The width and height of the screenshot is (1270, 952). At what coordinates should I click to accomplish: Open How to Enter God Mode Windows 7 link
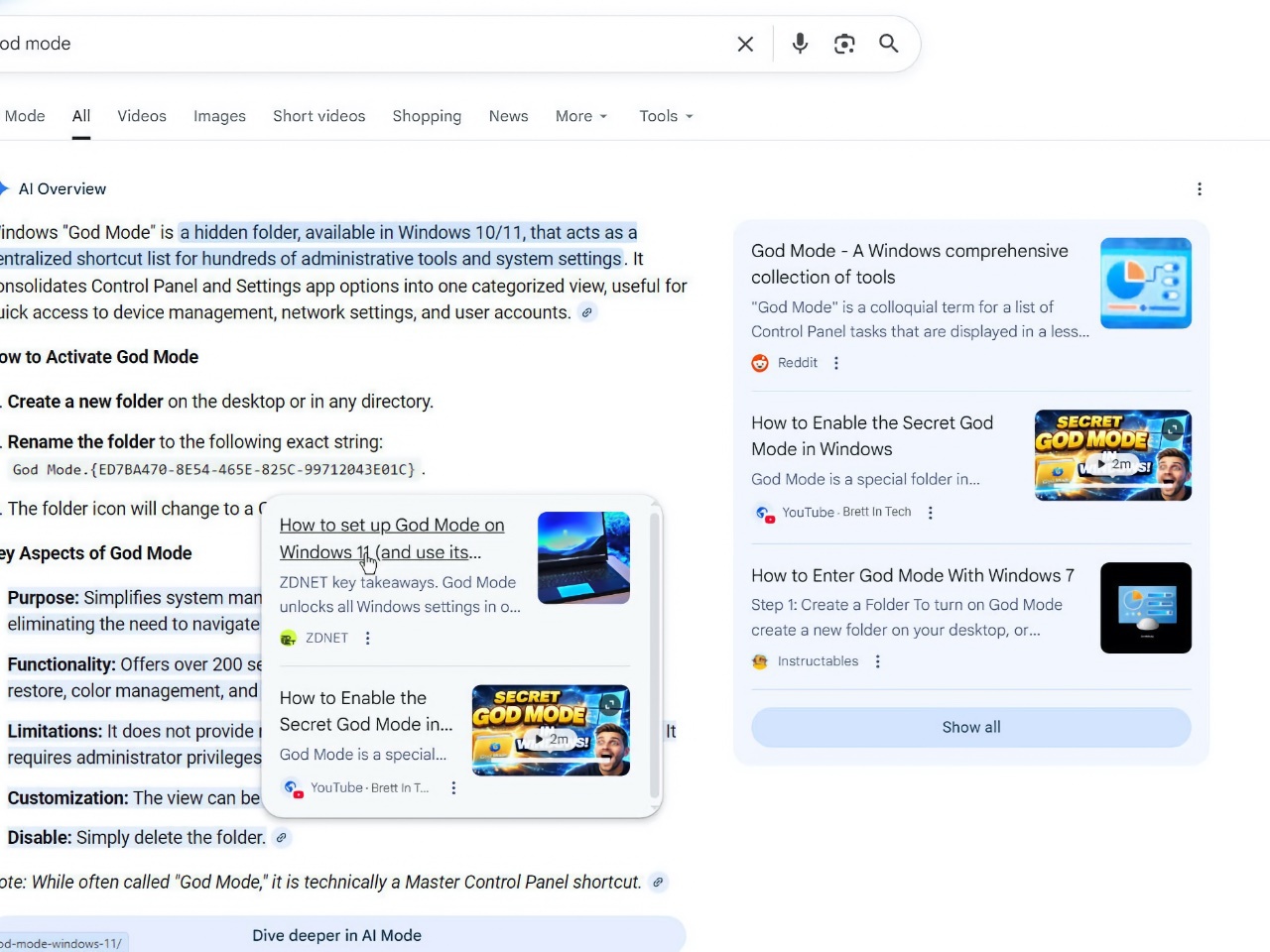point(912,575)
